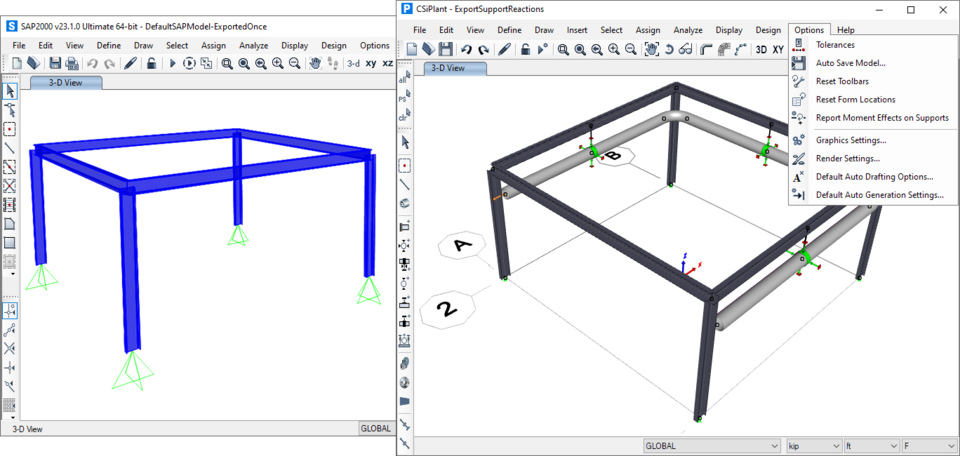Switch SAP2000 to xz plane view
This screenshot has width=960, height=456.
point(388,63)
